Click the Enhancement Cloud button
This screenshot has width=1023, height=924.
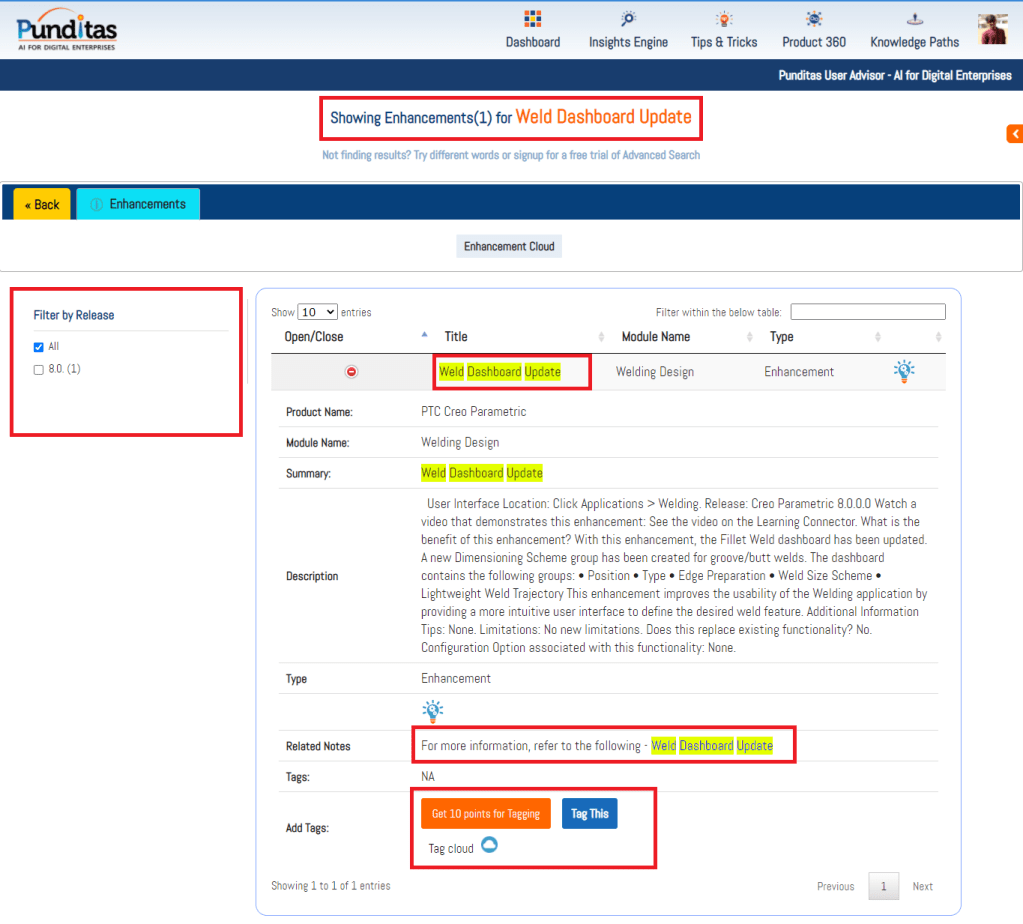coord(509,246)
